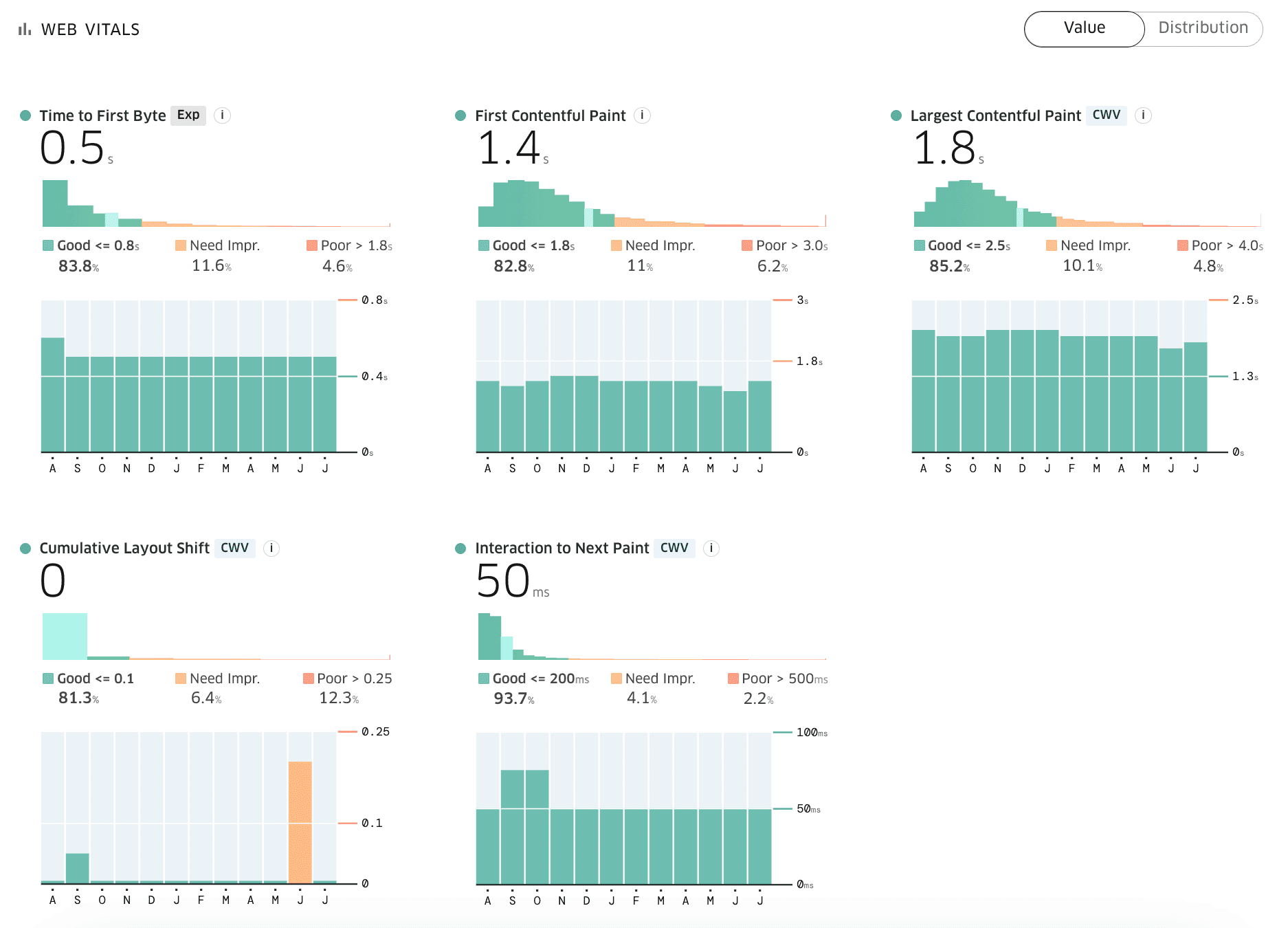Click Good swatch in Largest Contentful Paint legend
This screenshot has height=928, width=1288.
pyautogui.click(x=920, y=245)
